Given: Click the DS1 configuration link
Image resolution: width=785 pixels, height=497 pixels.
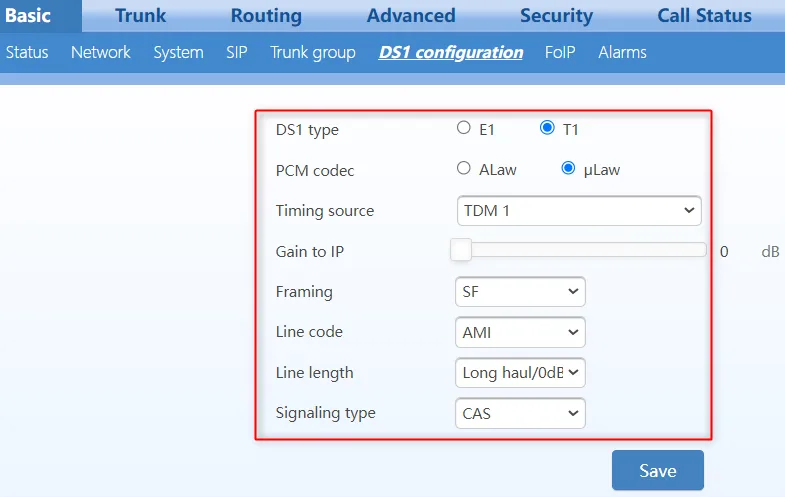Looking at the screenshot, I should (451, 52).
